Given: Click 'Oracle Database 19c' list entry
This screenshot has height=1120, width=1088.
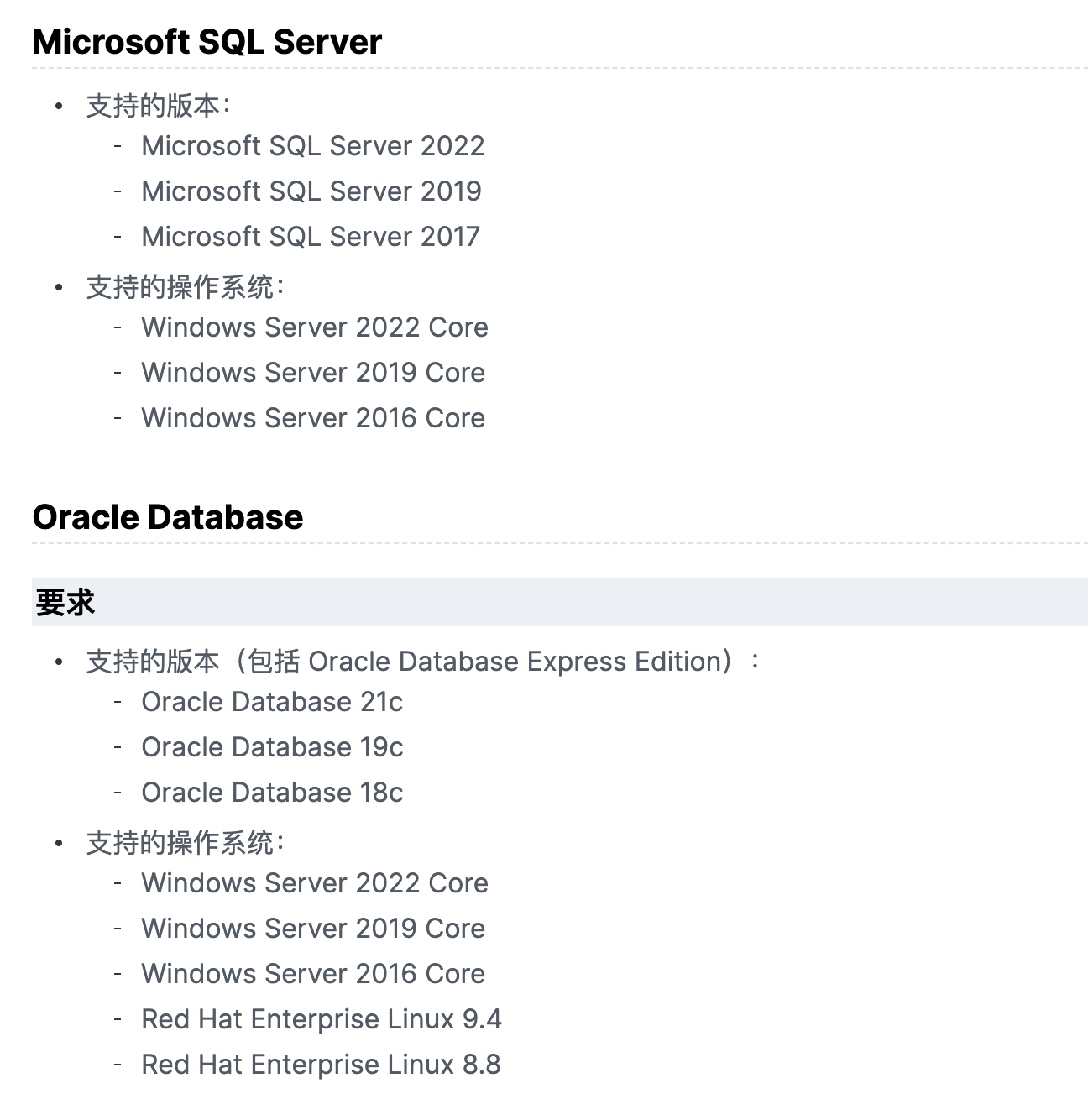Looking at the screenshot, I should (x=272, y=747).
